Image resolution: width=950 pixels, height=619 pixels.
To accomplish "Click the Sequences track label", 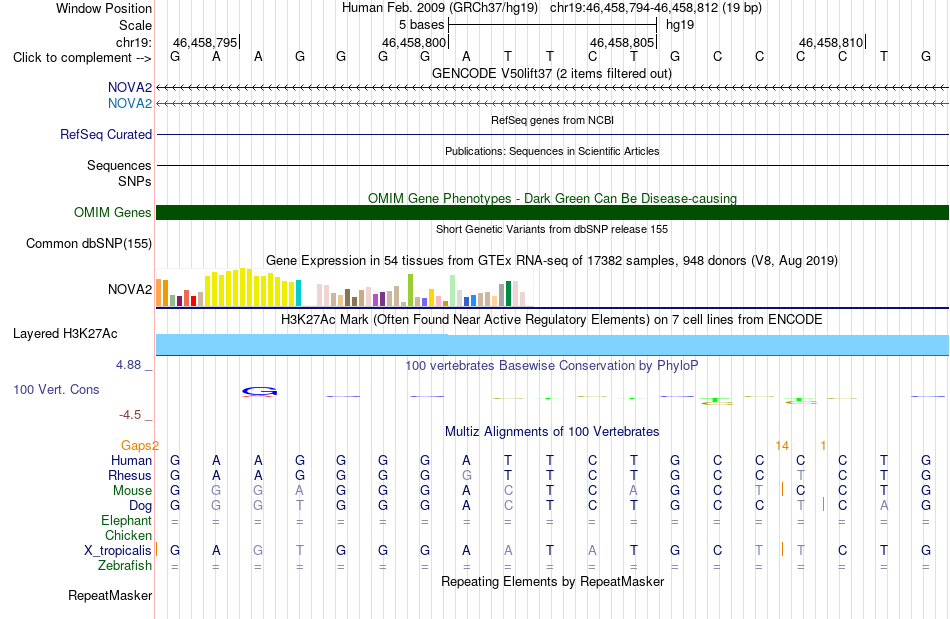I will point(119,165).
